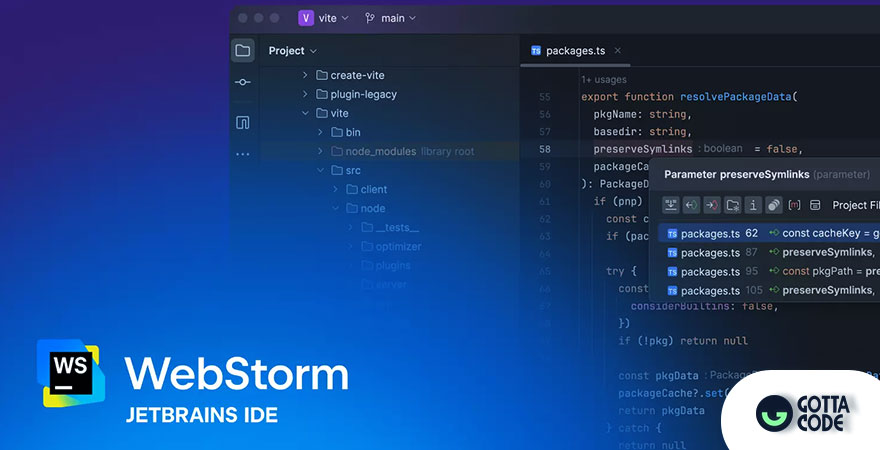This screenshot has height=450, width=880.
Task: Select the __tests__ folder name
Action: point(397,228)
